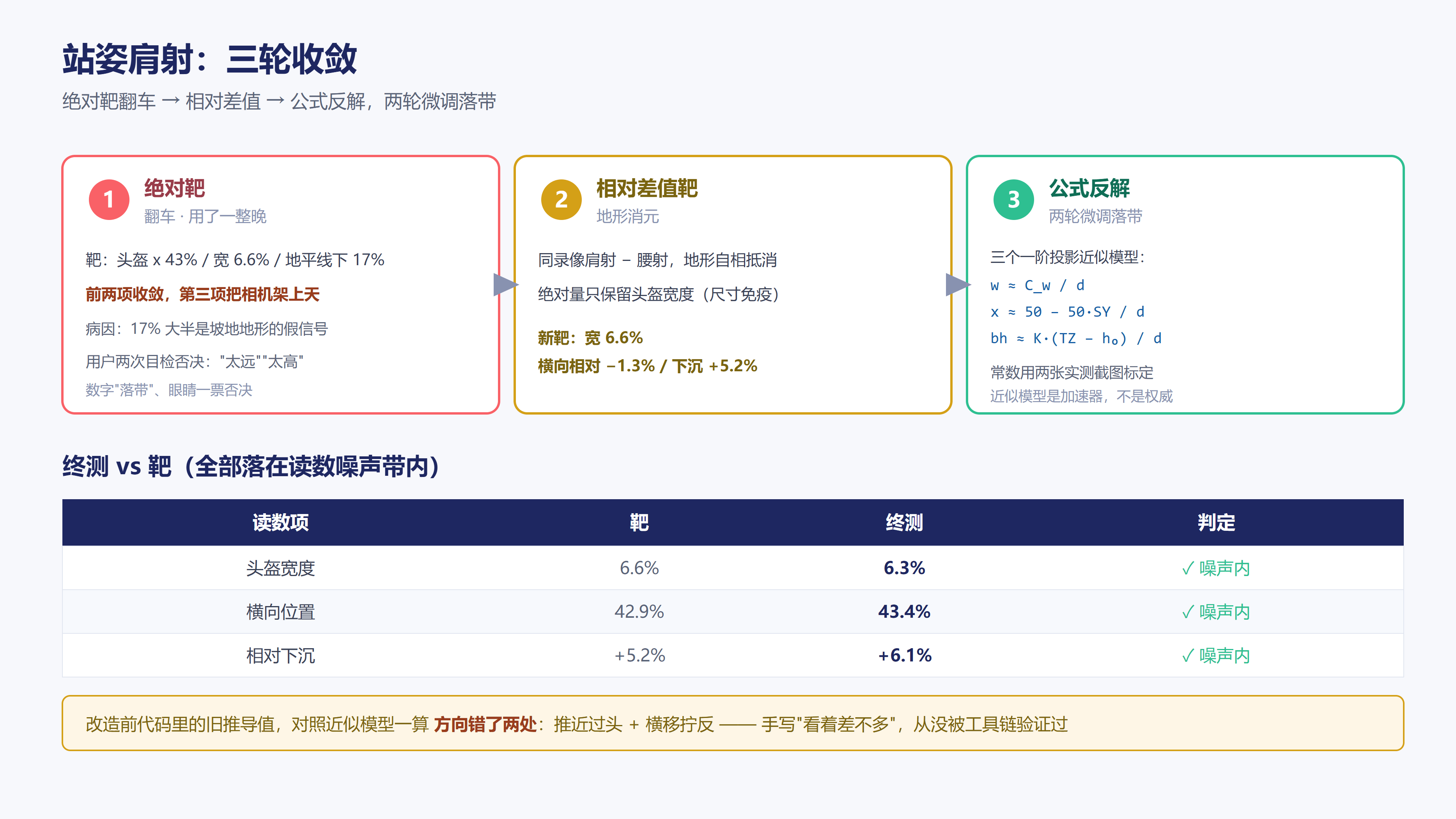The height and width of the screenshot is (819, 1456).
Task: Click the final measured value 43.4%
Action: pos(904,612)
